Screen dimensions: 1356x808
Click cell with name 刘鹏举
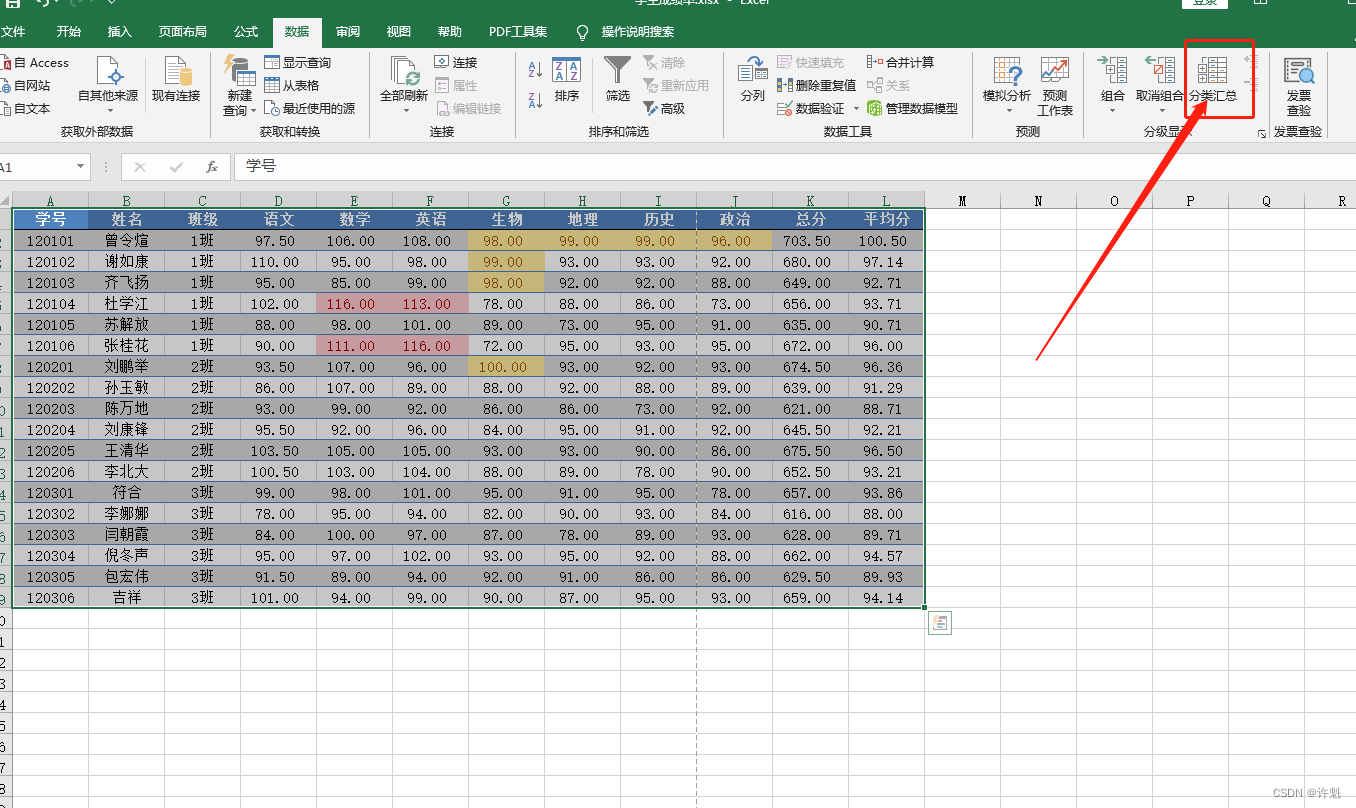[126, 367]
